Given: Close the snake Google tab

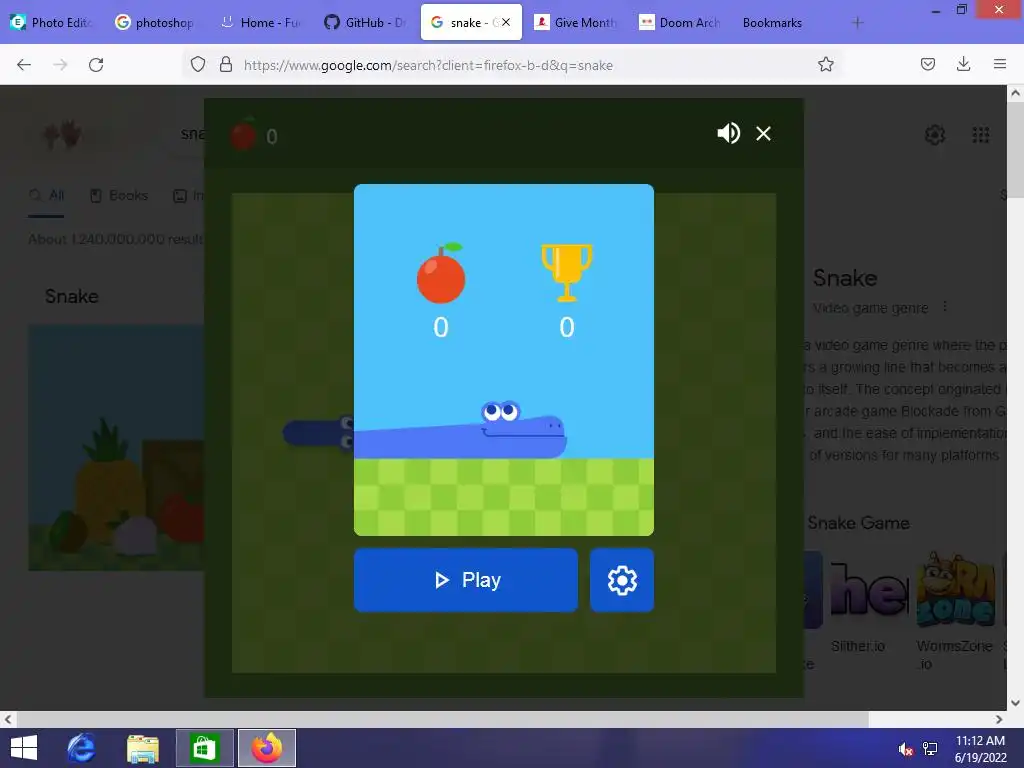Looking at the screenshot, I should [505, 22].
